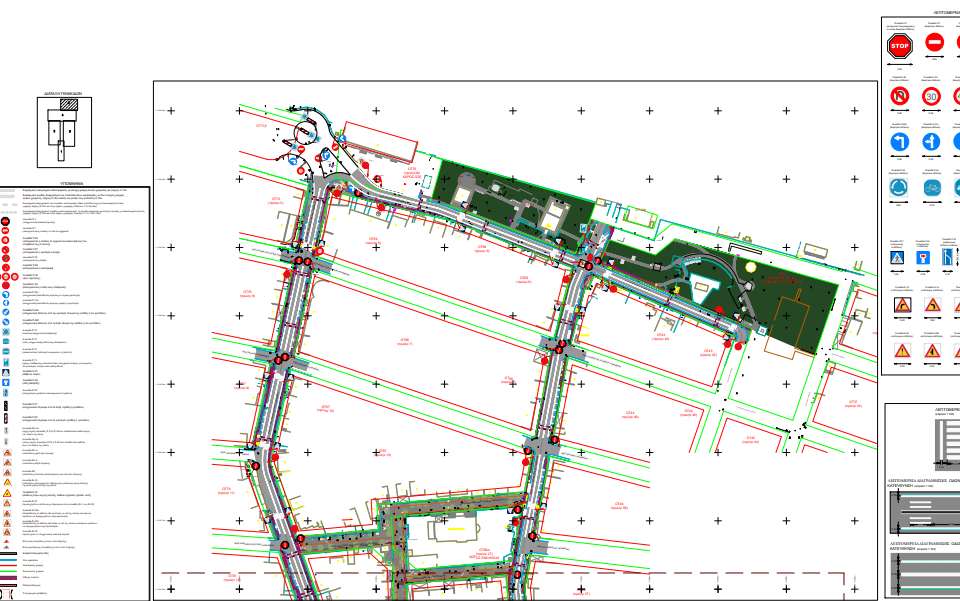Click the ΥΠΟΜΝΗΜΑ legend heading
960x601 pixels.
point(76,185)
